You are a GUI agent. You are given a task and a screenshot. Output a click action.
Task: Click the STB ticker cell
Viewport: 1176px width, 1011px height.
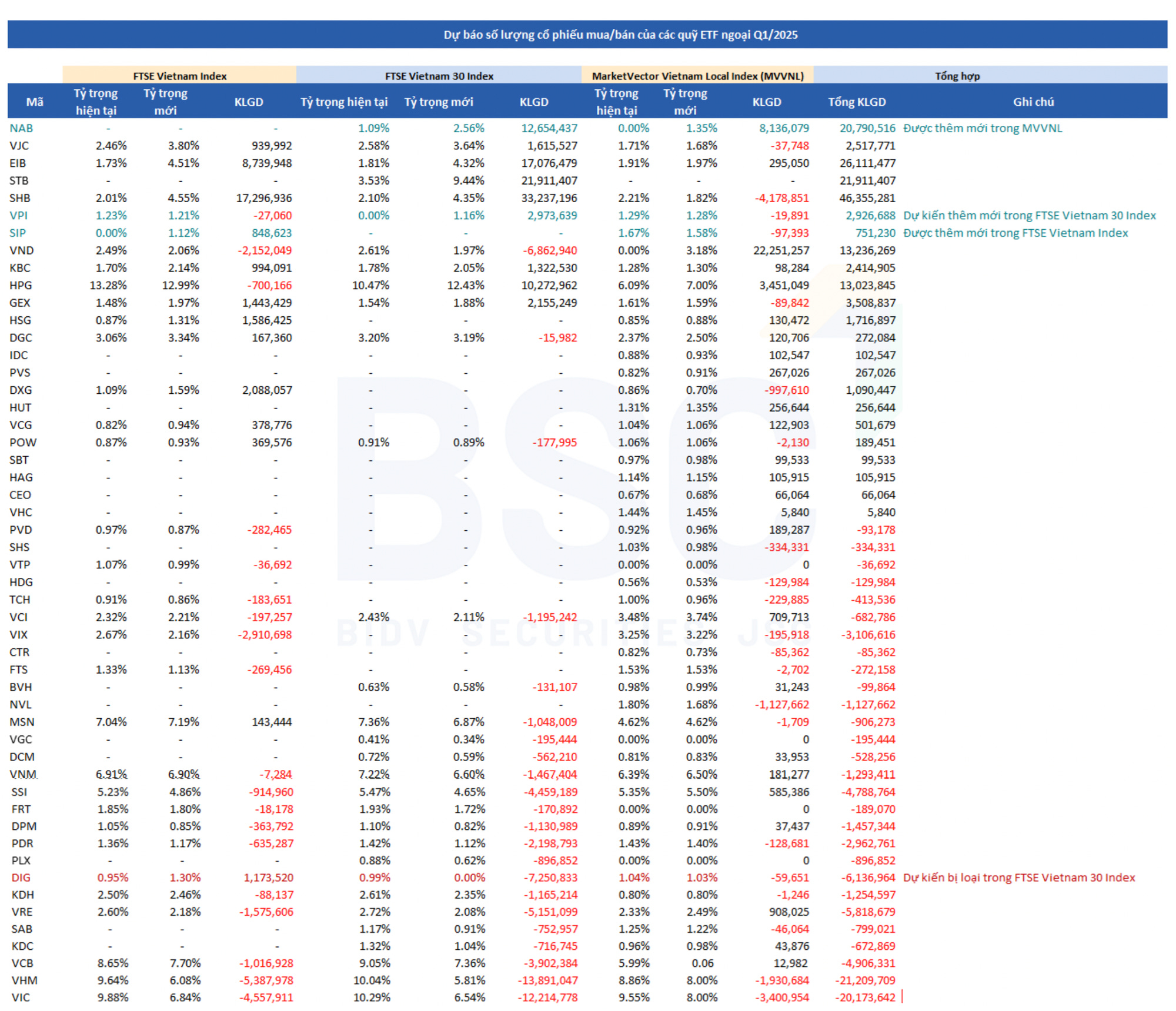pos(19,180)
